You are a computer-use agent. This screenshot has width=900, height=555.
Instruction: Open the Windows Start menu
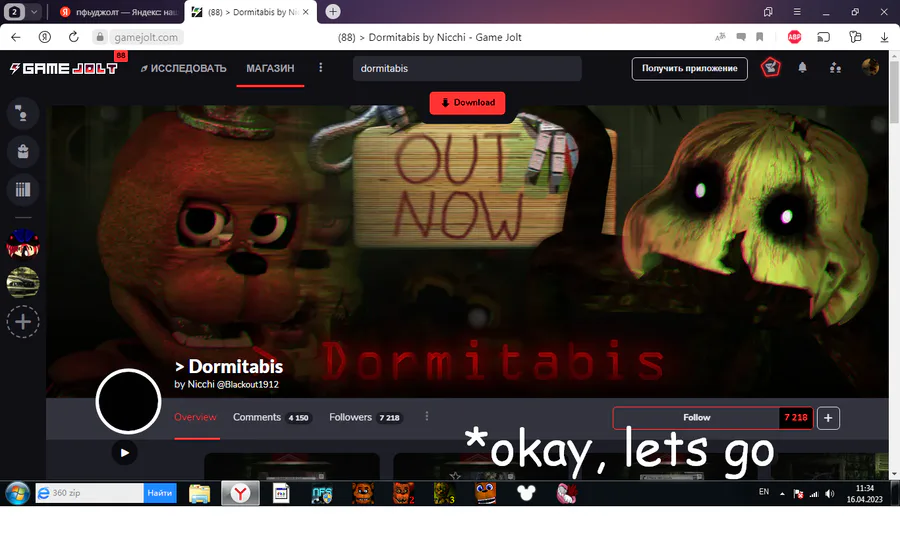point(17,493)
